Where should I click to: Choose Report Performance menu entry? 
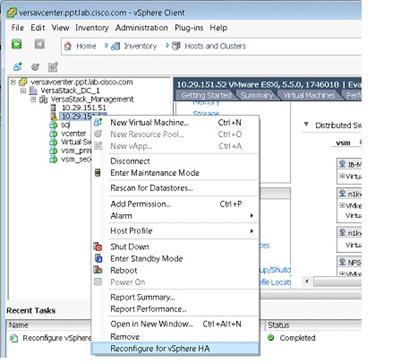click(175, 309)
